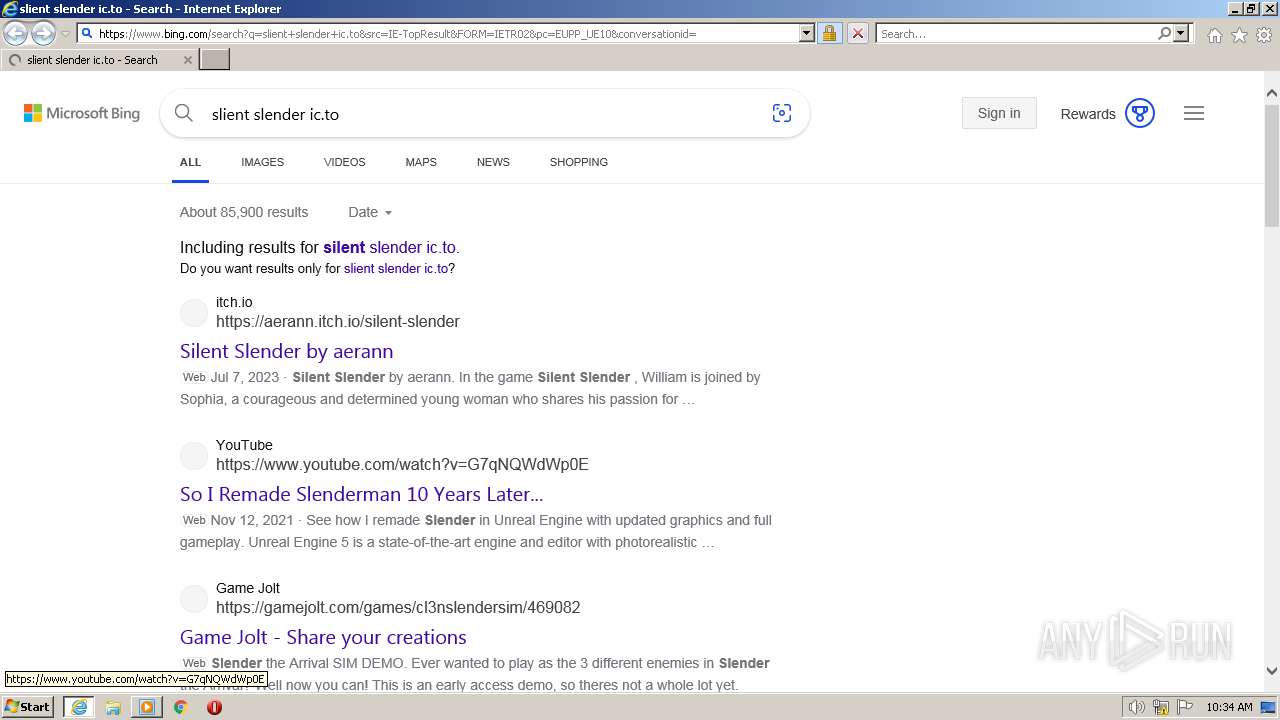This screenshot has height=720, width=1280.
Task: Open 'So I Remade Slenderman 10 Years Later' result
Action: (361, 494)
